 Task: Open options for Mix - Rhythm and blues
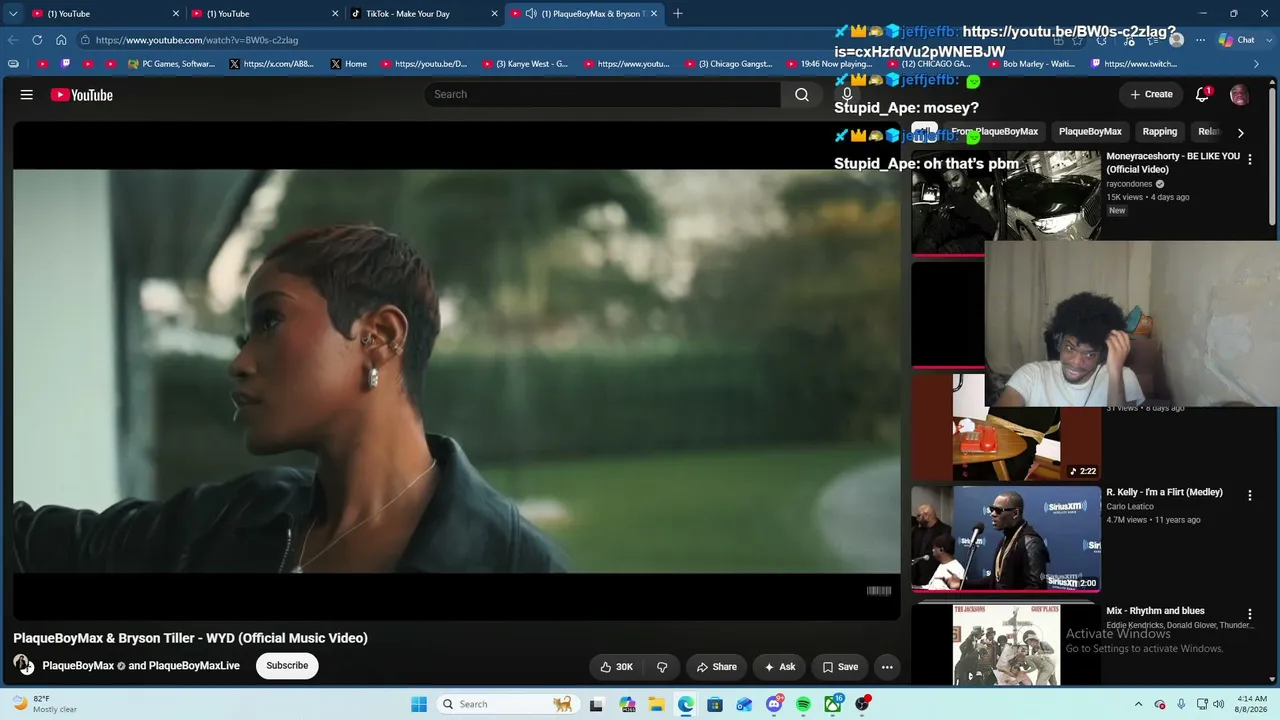click(1249, 614)
